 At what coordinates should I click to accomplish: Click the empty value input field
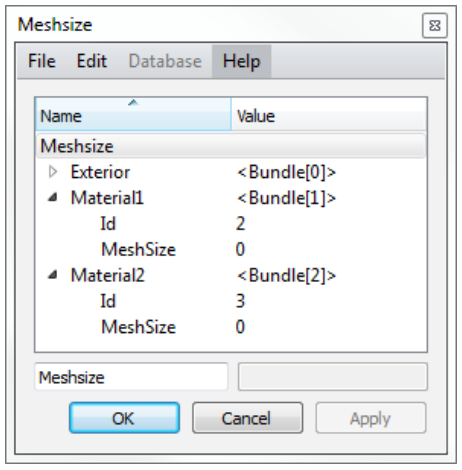(333, 377)
